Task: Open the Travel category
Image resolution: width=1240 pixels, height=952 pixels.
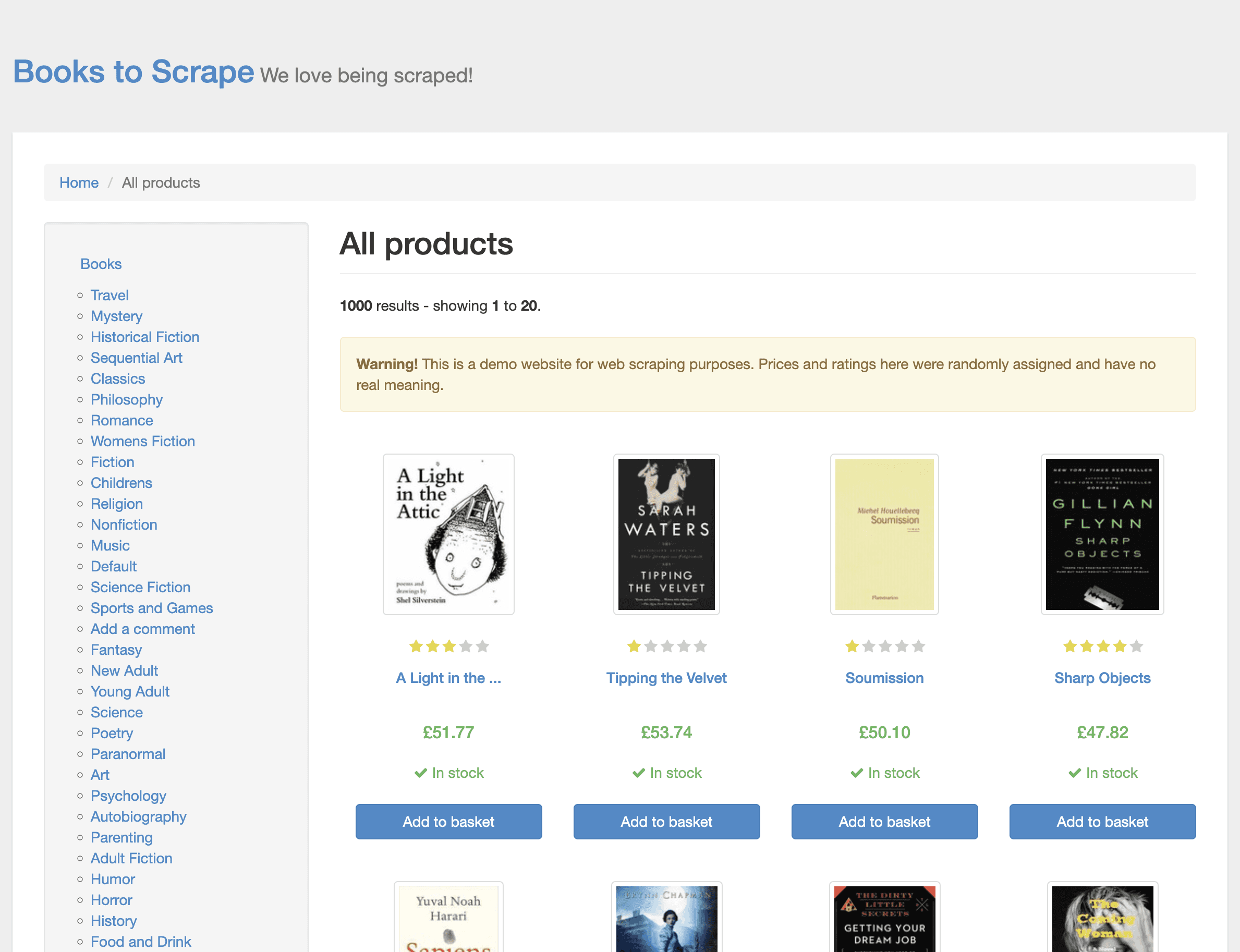Action: 110,295
